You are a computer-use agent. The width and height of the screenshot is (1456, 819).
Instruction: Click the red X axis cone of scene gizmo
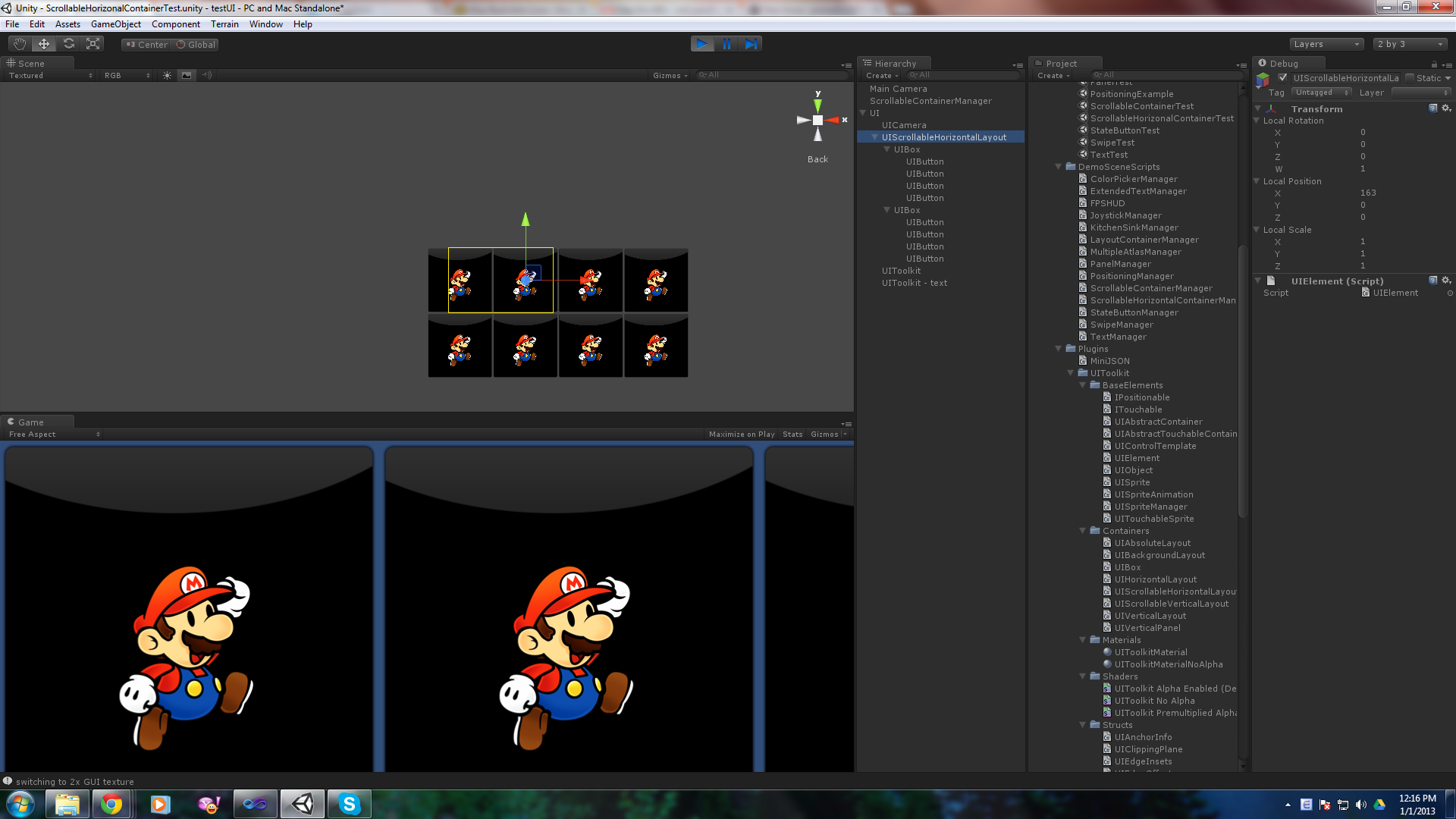[833, 120]
